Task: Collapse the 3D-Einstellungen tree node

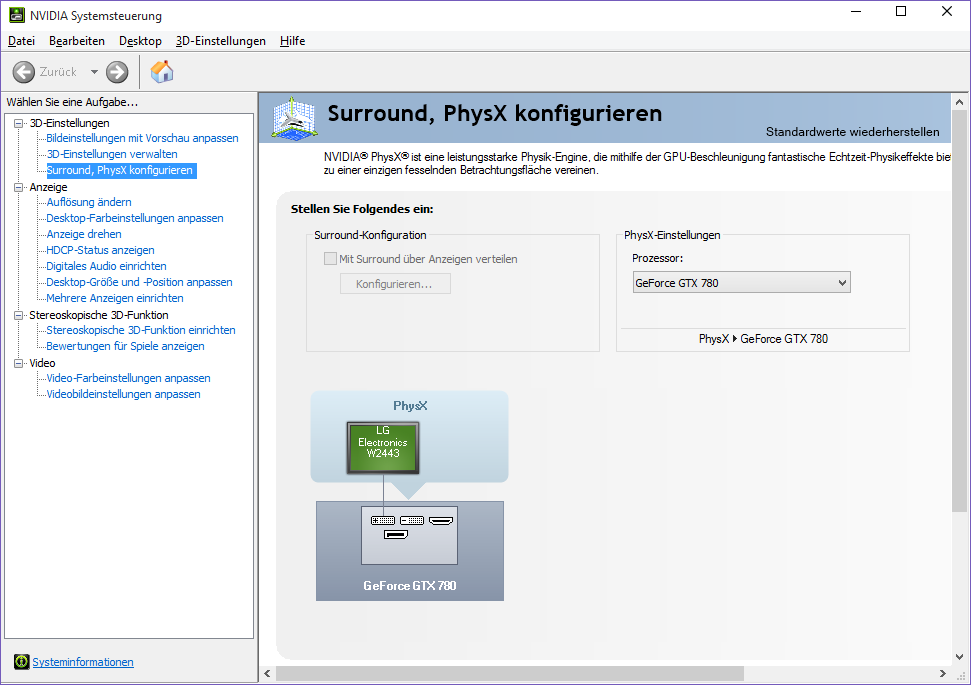Action: tap(19, 123)
